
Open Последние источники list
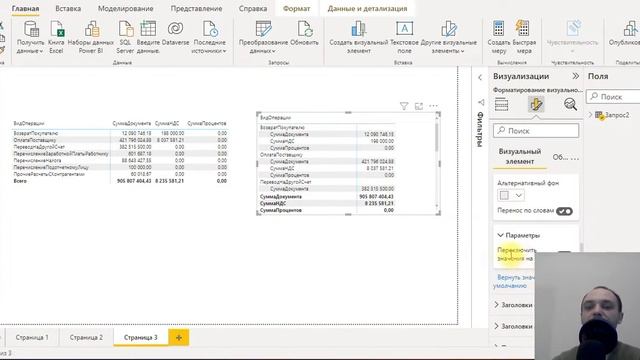click(209, 38)
